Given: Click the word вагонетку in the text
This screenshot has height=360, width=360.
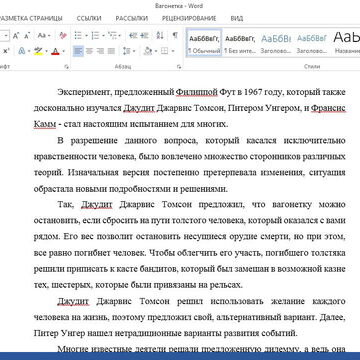Looking at the screenshot, I should [292, 204].
